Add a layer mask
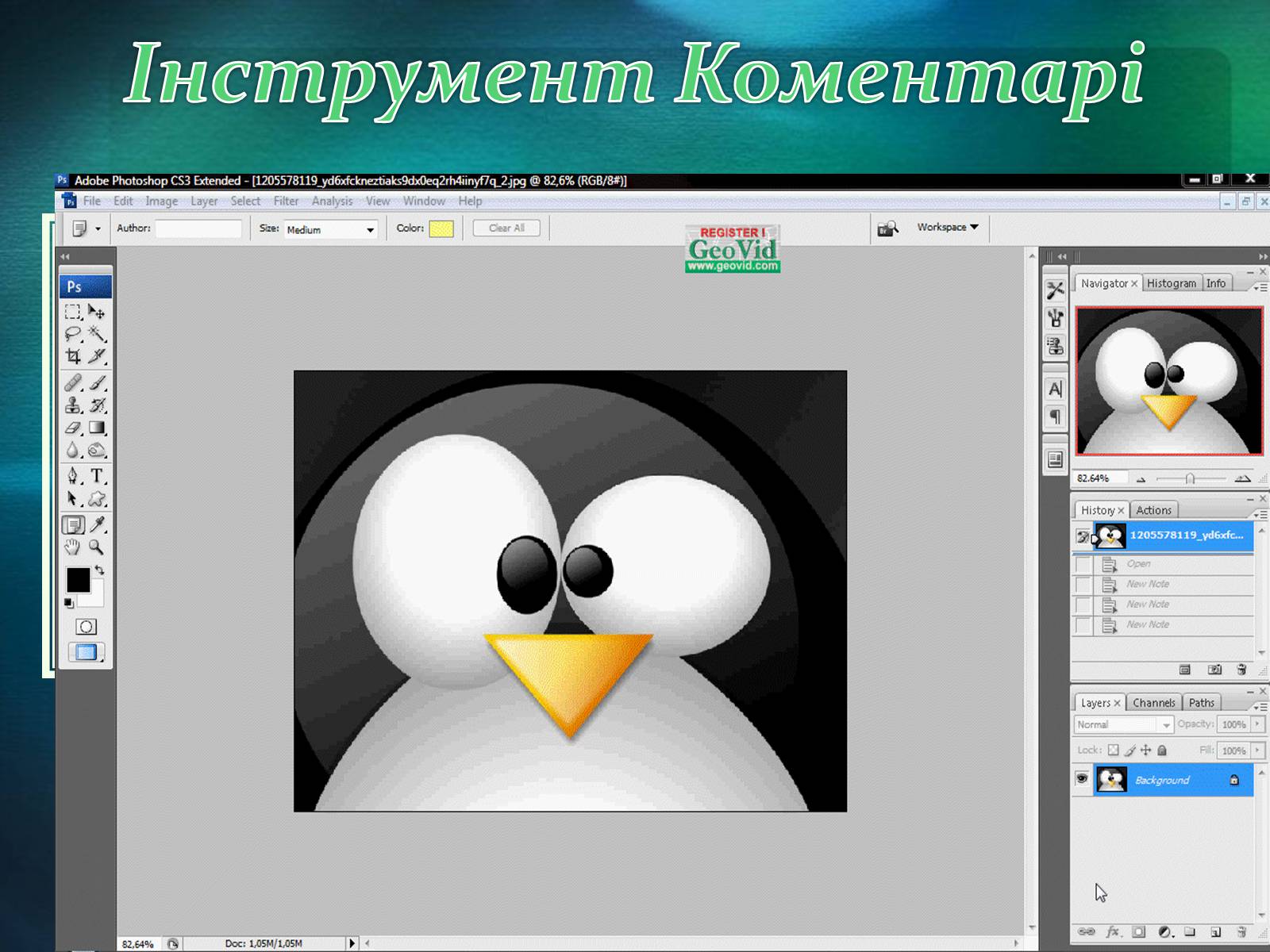 click(x=1138, y=931)
